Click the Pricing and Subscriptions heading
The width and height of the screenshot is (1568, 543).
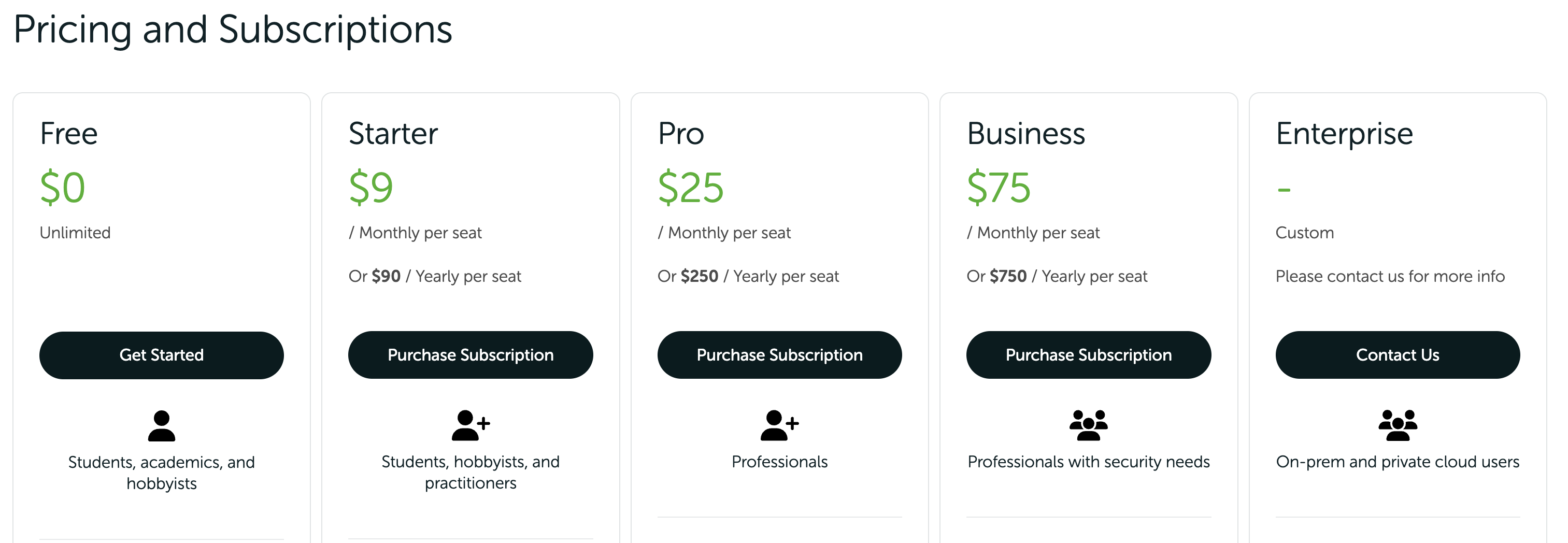[x=233, y=30]
